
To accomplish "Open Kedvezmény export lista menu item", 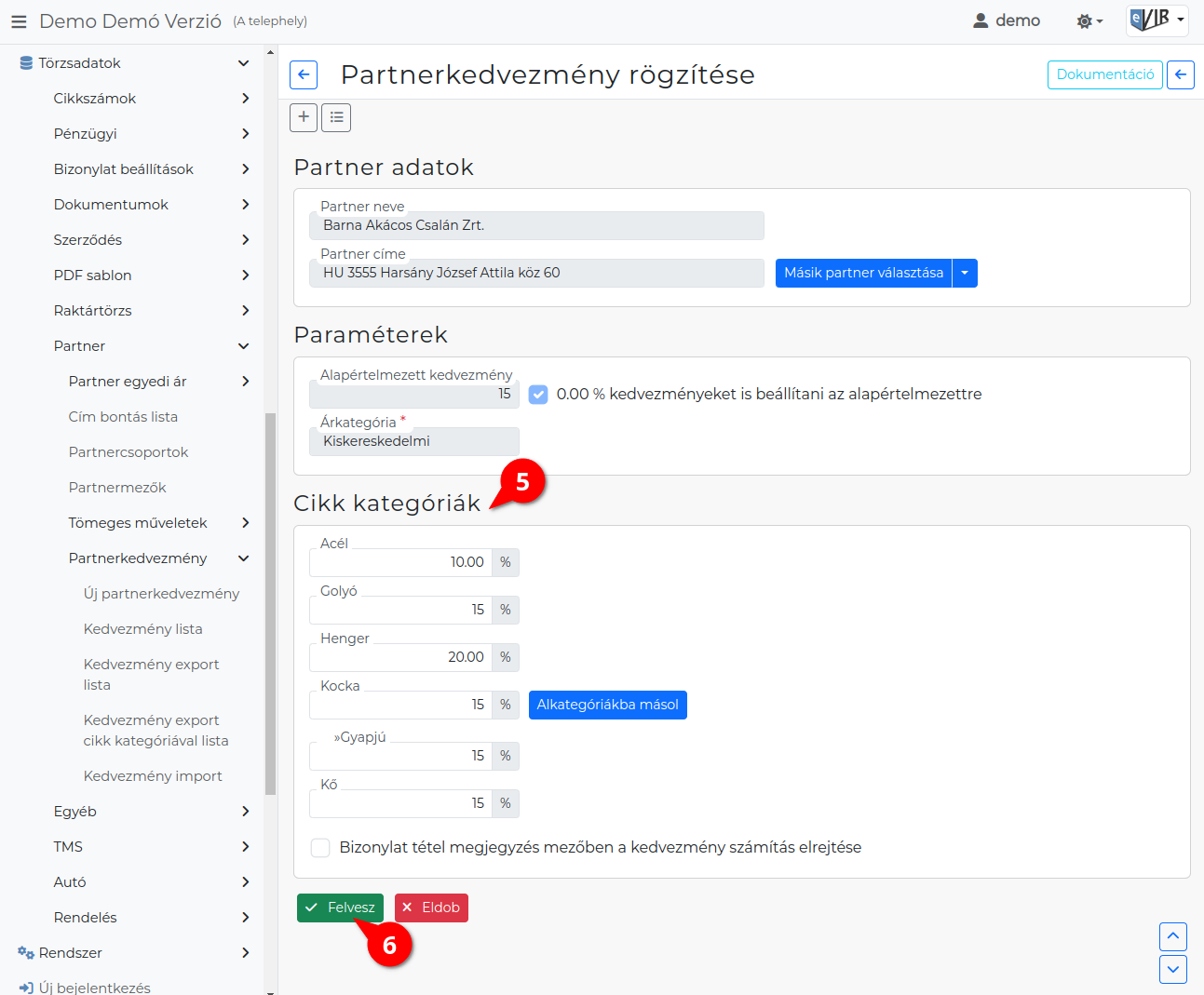I will click(151, 675).
